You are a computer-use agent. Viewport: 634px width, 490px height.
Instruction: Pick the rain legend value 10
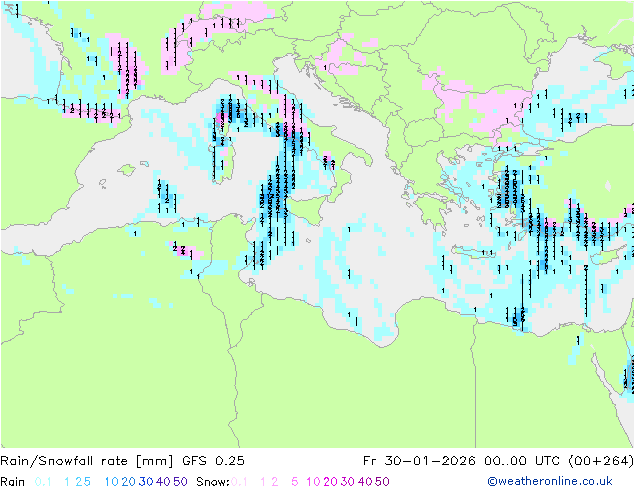pos(112,482)
